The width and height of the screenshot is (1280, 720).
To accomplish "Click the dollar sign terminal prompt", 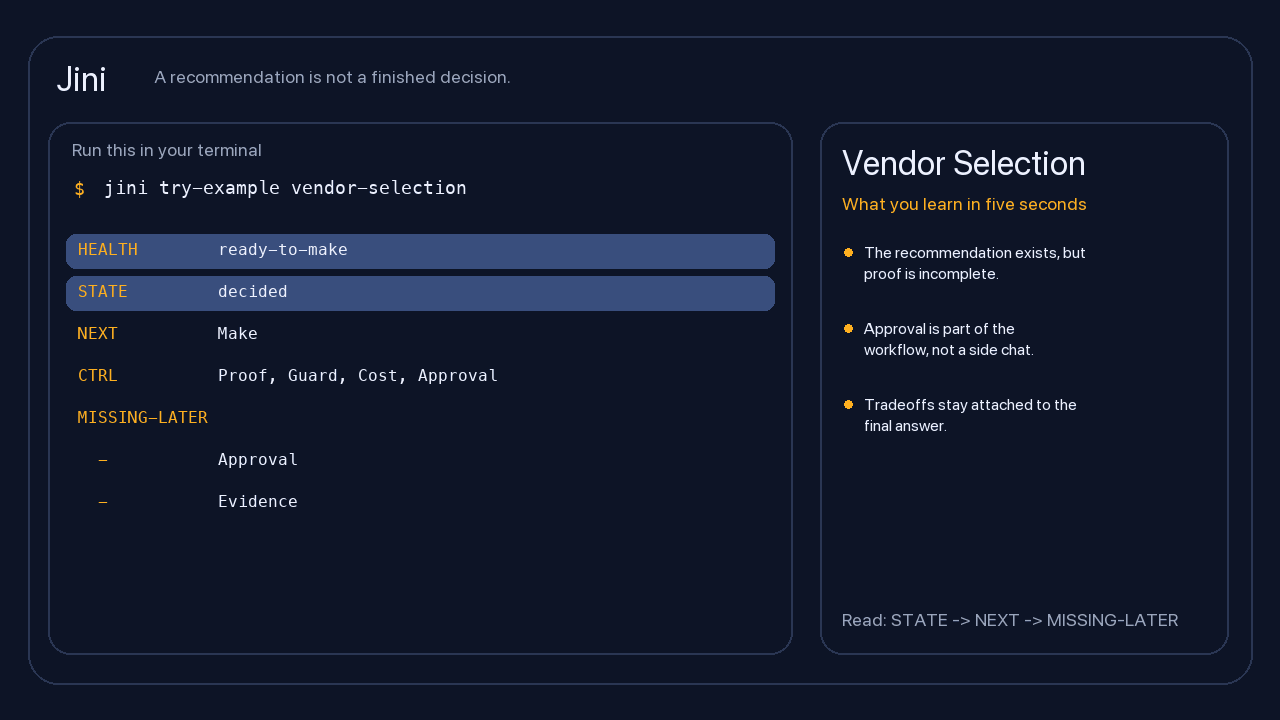I will [x=80, y=189].
